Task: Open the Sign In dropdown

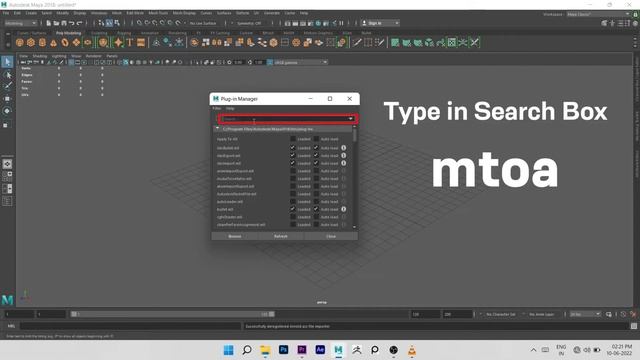Action: pyautogui.click(x=380, y=23)
